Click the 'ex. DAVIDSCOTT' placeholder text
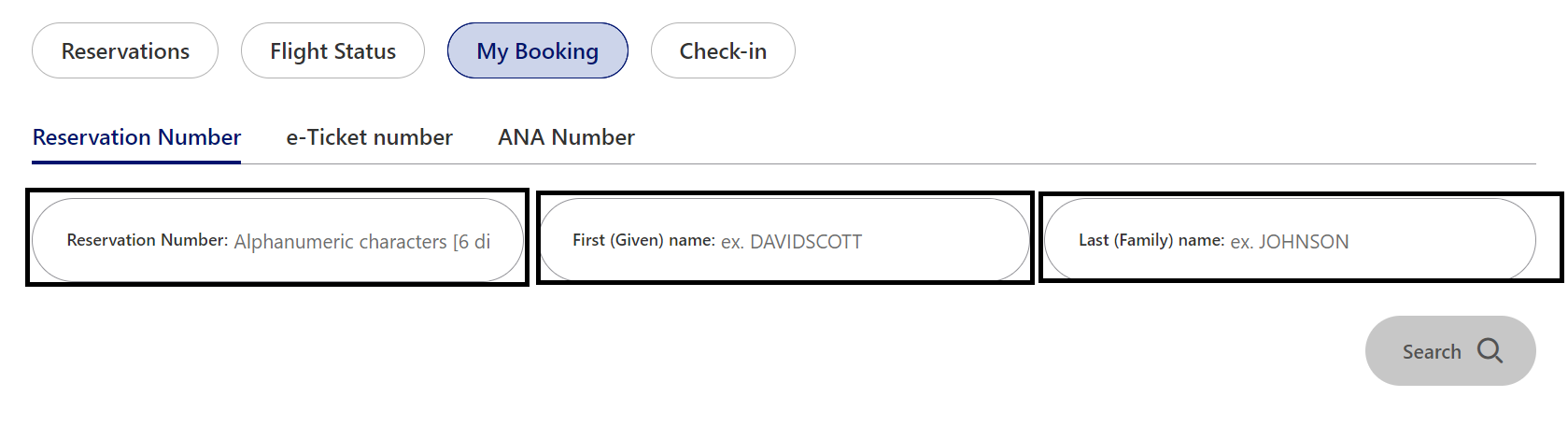 pyautogui.click(x=792, y=242)
